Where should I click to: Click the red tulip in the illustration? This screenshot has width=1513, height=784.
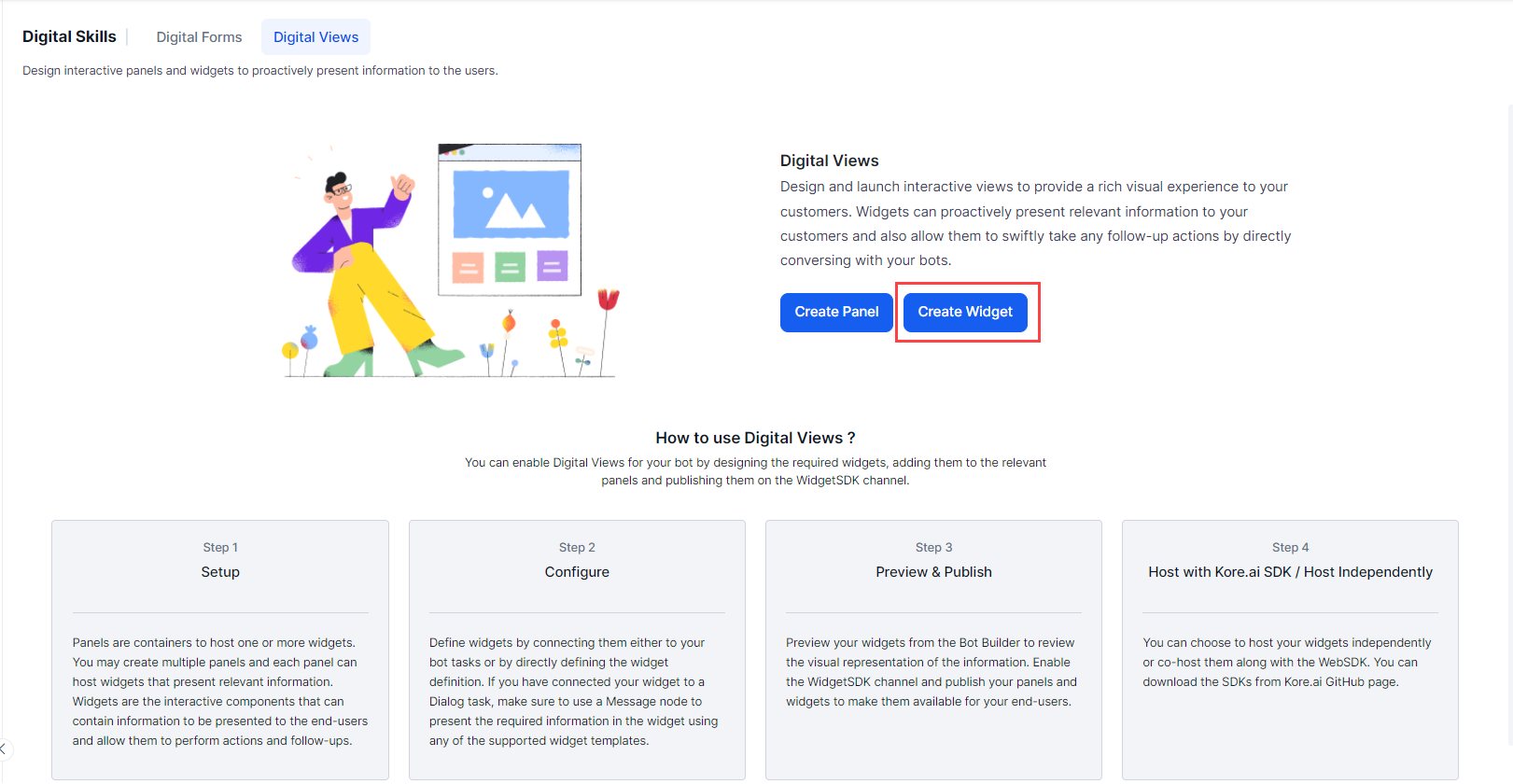(608, 300)
